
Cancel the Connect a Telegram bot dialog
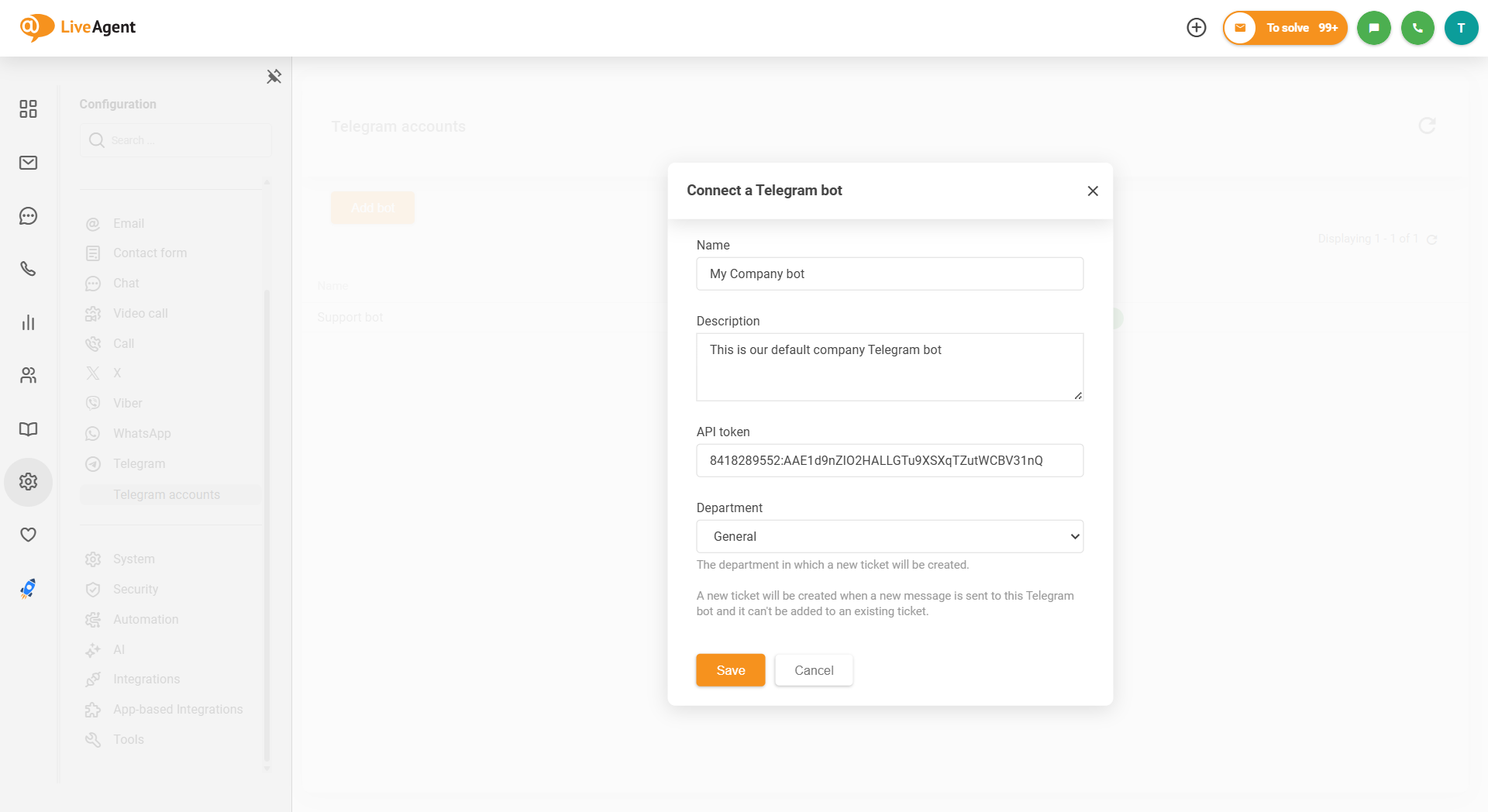813,669
